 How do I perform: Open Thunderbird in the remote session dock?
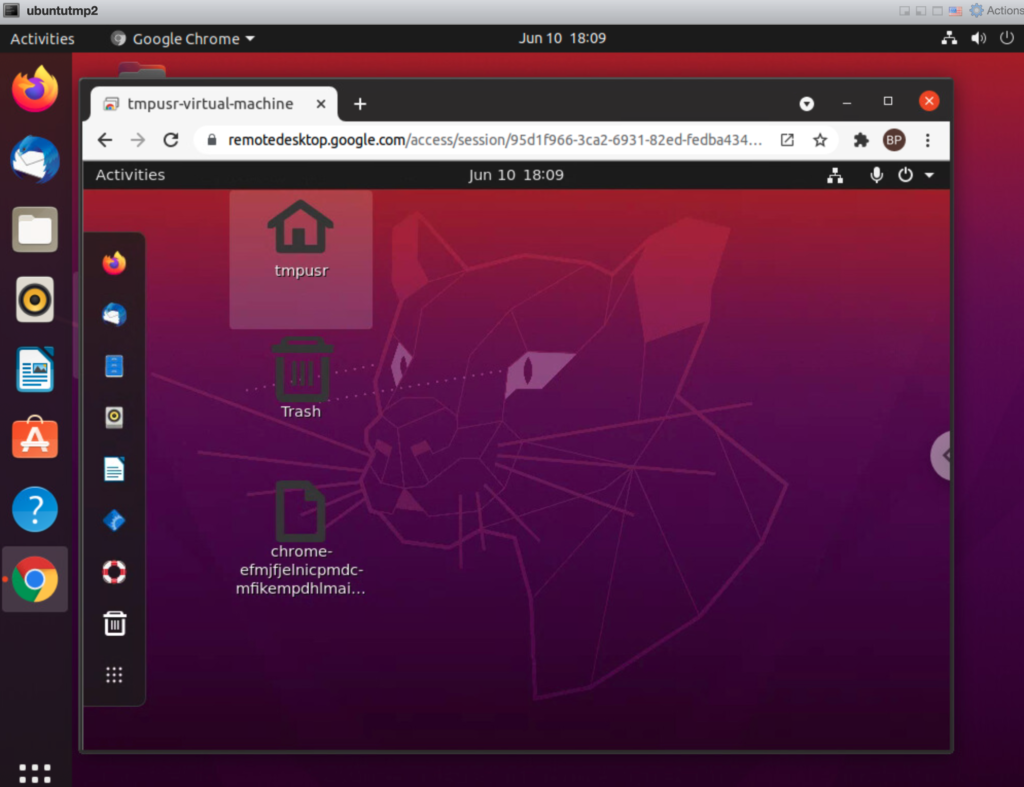click(114, 315)
